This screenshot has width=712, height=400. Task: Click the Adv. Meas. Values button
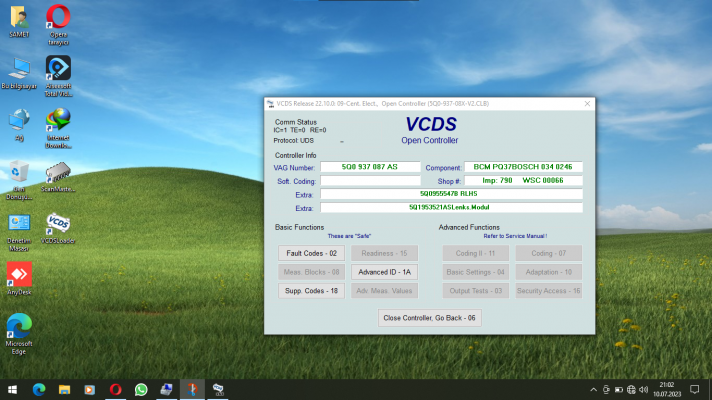tap(384, 291)
